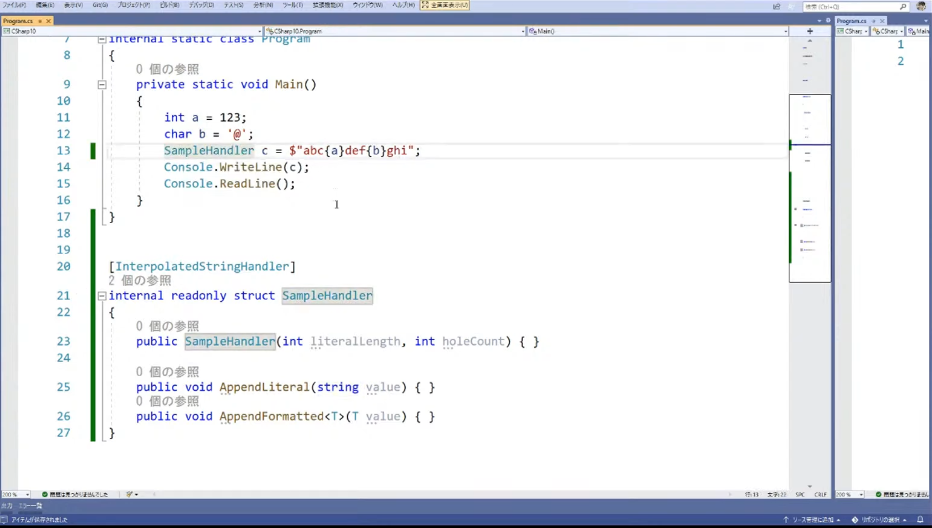Click line number 20 in margin

click(x=64, y=266)
